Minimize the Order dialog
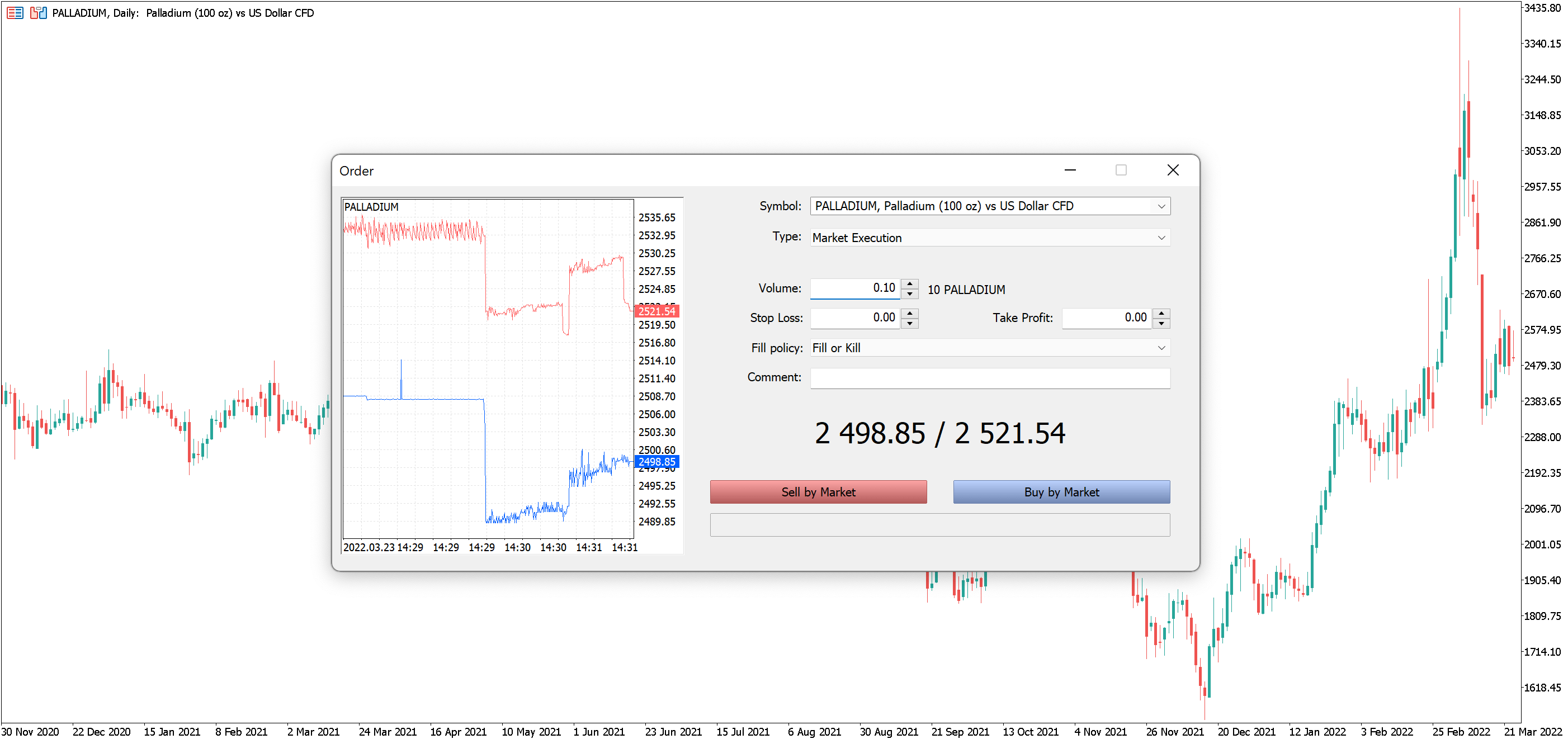 click(1070, 170)
